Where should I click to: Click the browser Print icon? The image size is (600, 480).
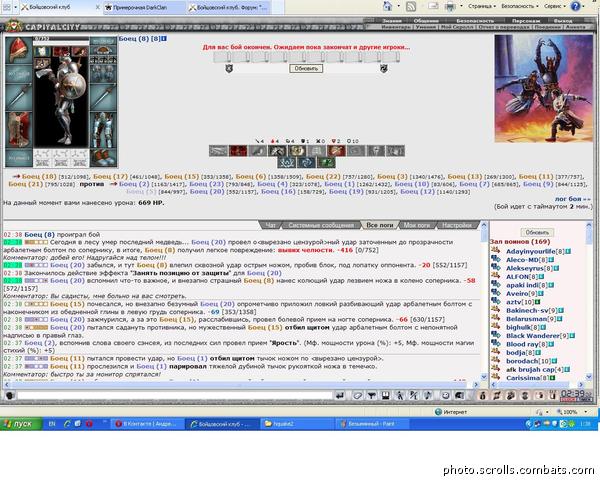pyautogui.click(x=451, y=6)
